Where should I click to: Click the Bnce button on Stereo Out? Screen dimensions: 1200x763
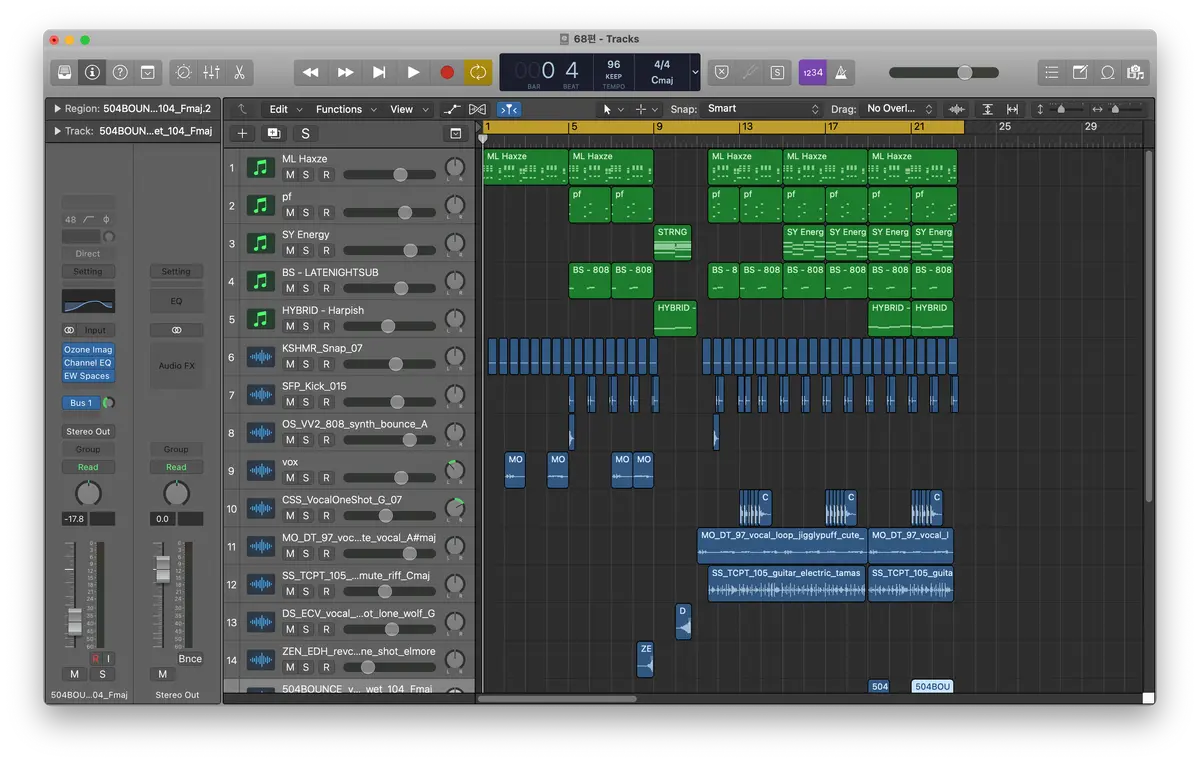coord(190,658)
